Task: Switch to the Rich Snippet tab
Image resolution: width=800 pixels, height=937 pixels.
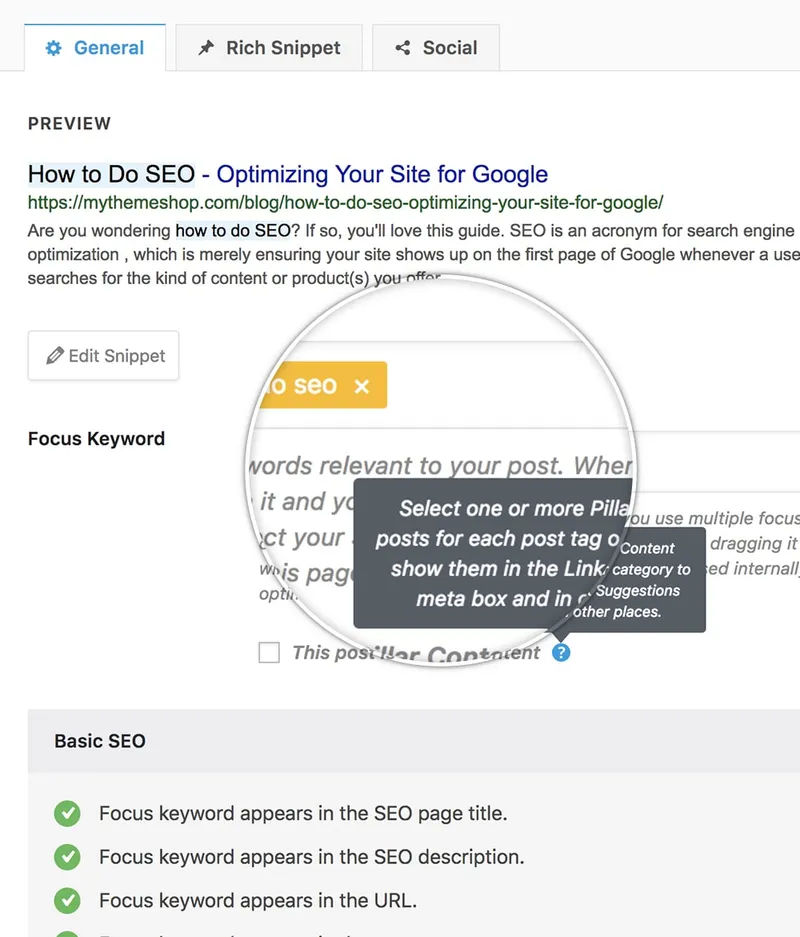Action: [268, 47]
